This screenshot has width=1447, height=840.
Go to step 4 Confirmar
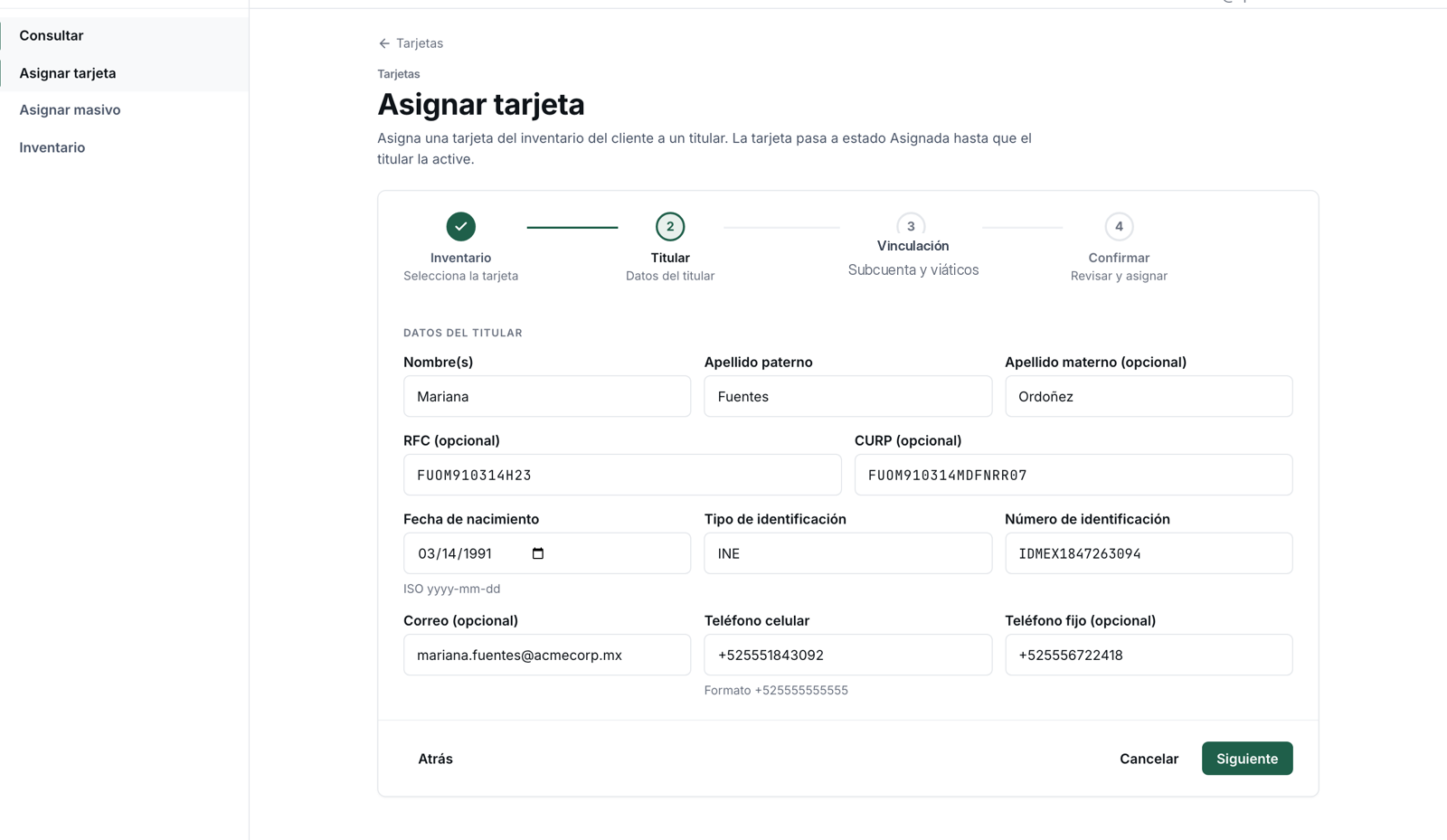[x=1119, y=226]
